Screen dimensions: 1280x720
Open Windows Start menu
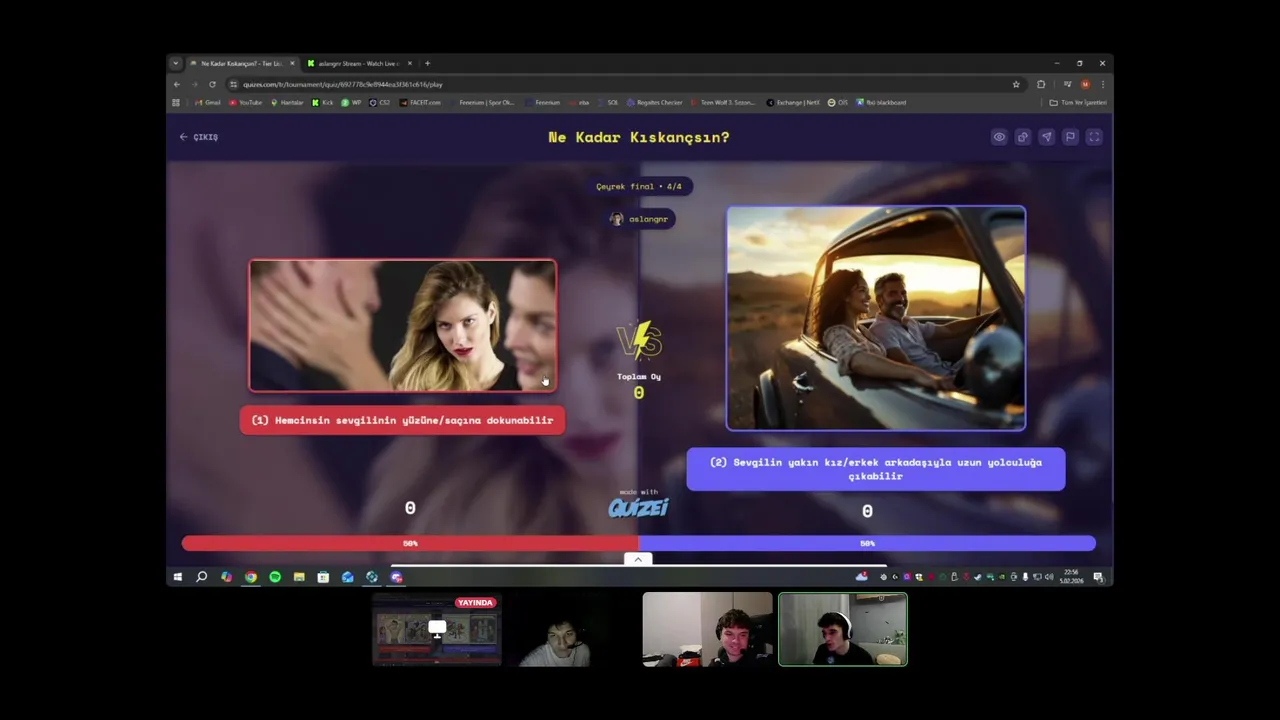[x=177, y=577]
